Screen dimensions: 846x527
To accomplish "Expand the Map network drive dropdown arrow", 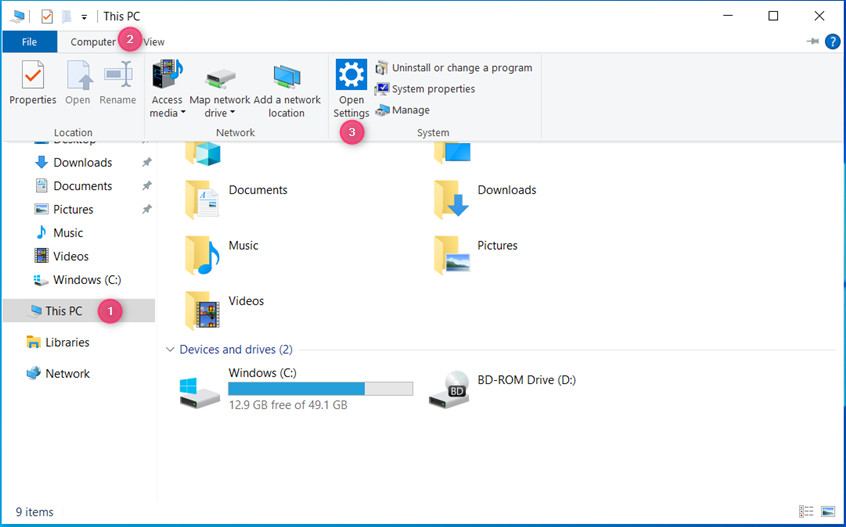I will pos(233,113).
